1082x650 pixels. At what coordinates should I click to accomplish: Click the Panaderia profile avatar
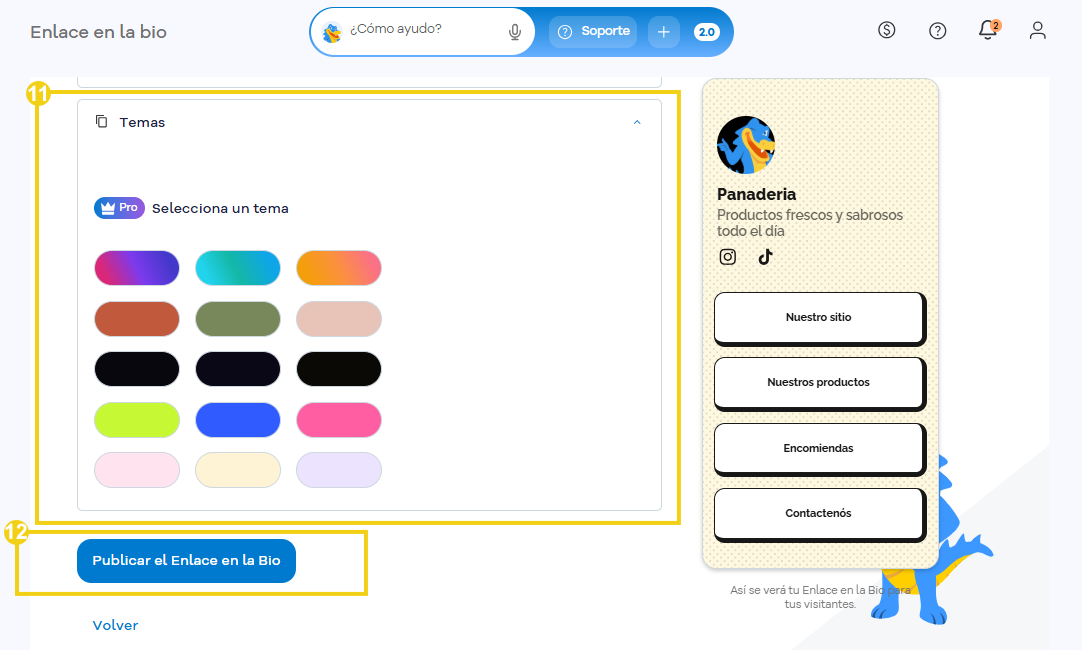click(746, 145)
